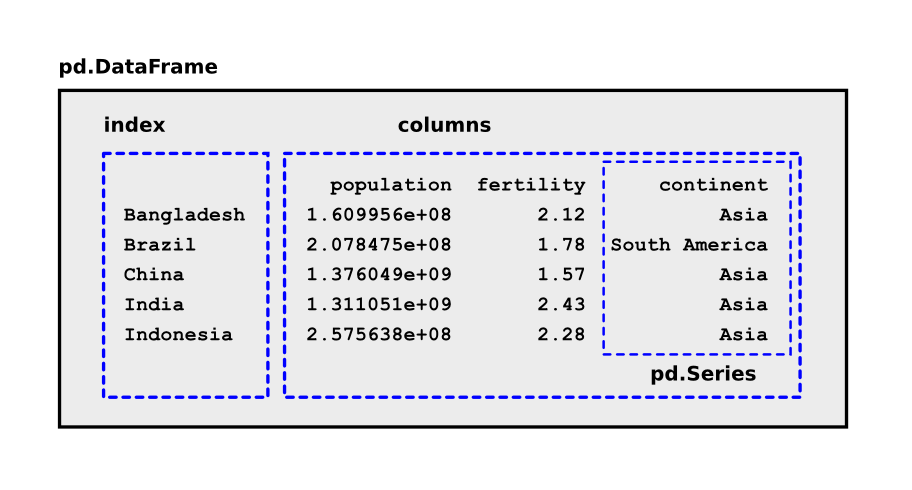This screenshot has height=490, width=912.
Task: Select population value 1.376049e+09
Action: pos(379,275)
